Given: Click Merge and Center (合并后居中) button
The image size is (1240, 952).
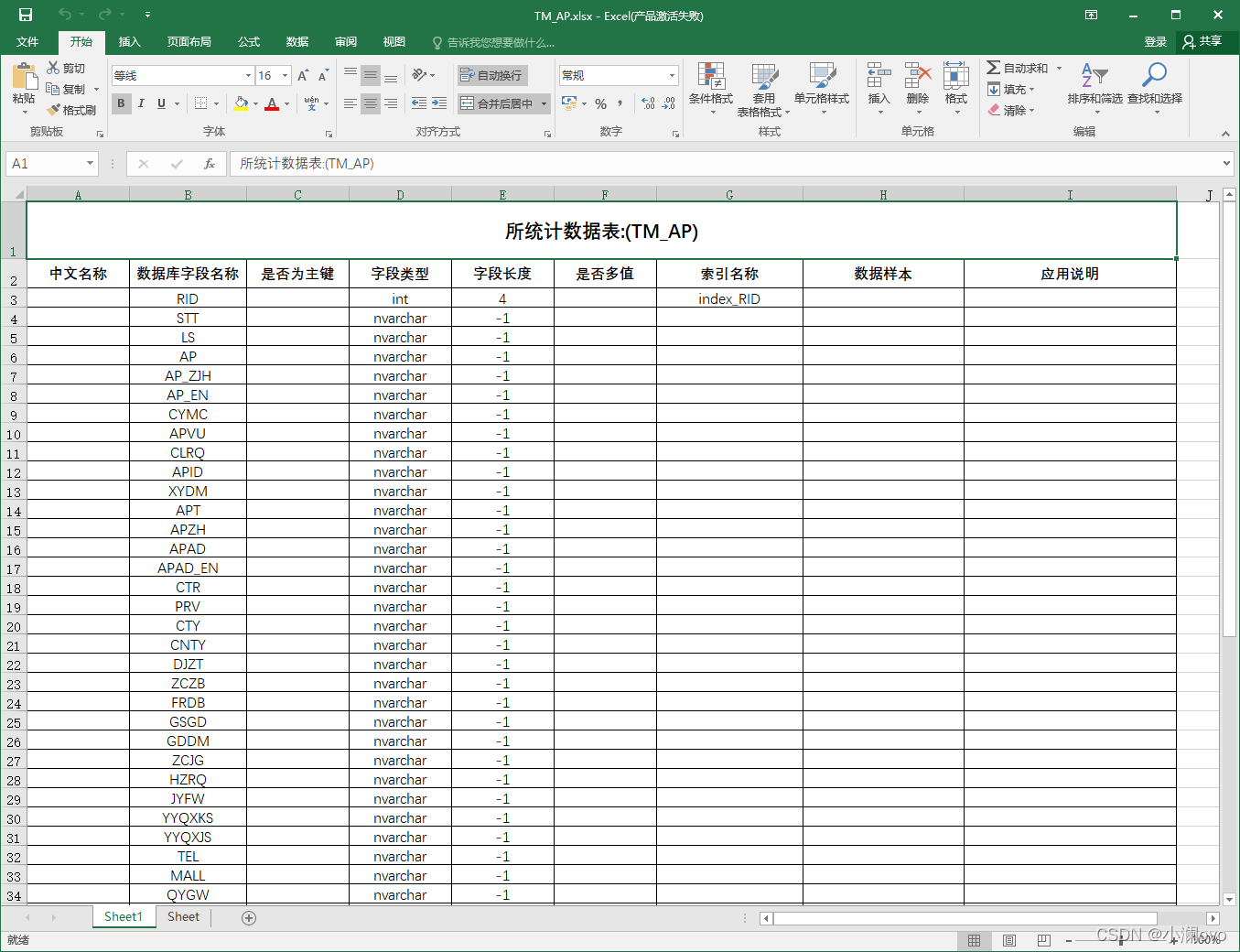Looking at the screenshot, I should pos(496,103).
